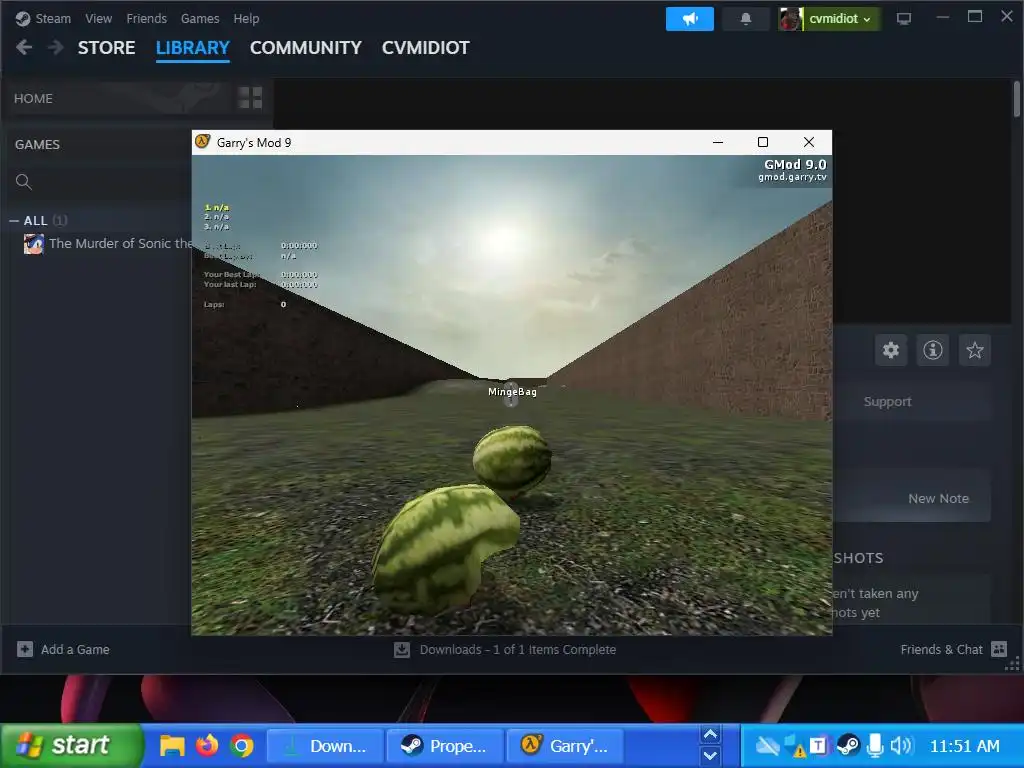Click the Support link

887,402
